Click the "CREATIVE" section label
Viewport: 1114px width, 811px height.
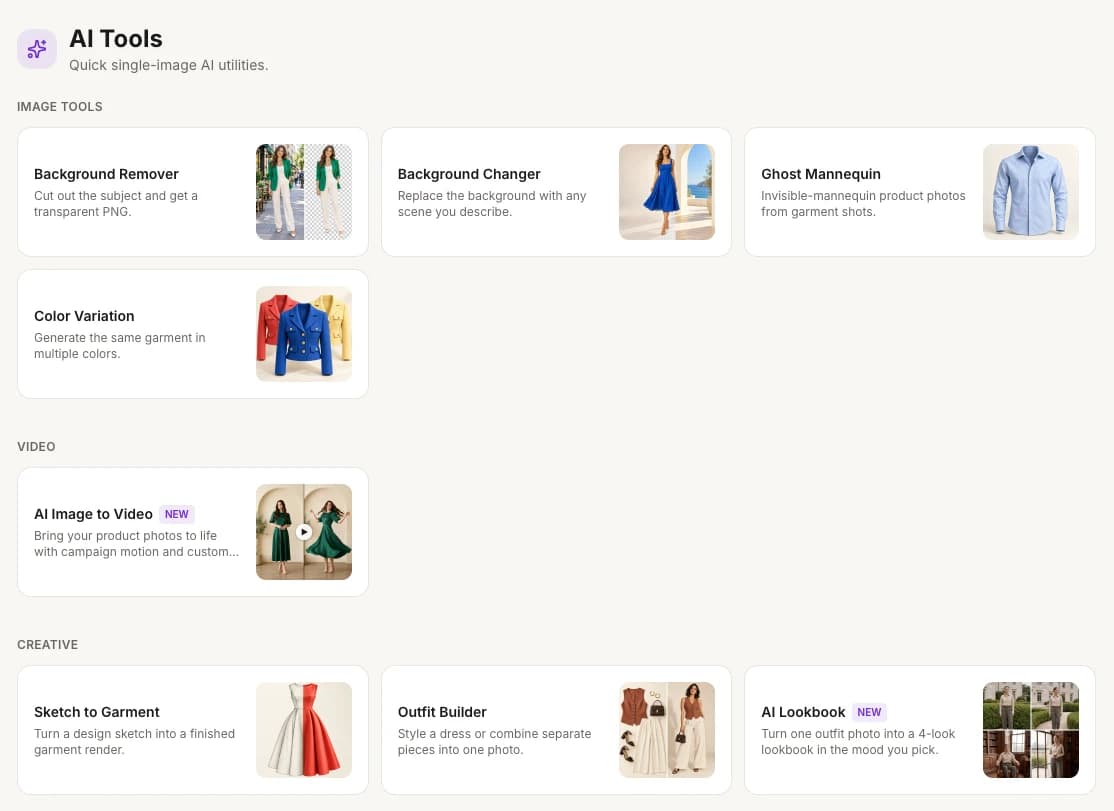[48, 645]
